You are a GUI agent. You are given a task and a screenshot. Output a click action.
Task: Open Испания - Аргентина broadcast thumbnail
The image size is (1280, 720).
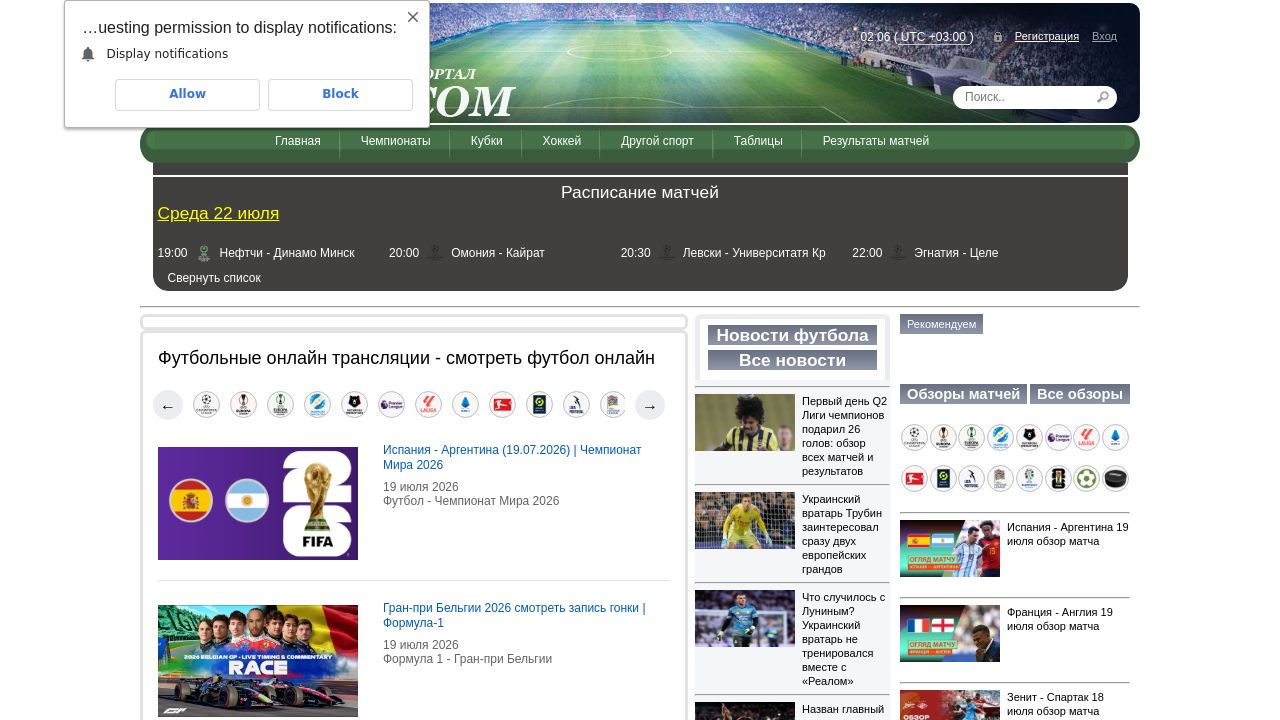pyautogui.click(x=258, y=503)
